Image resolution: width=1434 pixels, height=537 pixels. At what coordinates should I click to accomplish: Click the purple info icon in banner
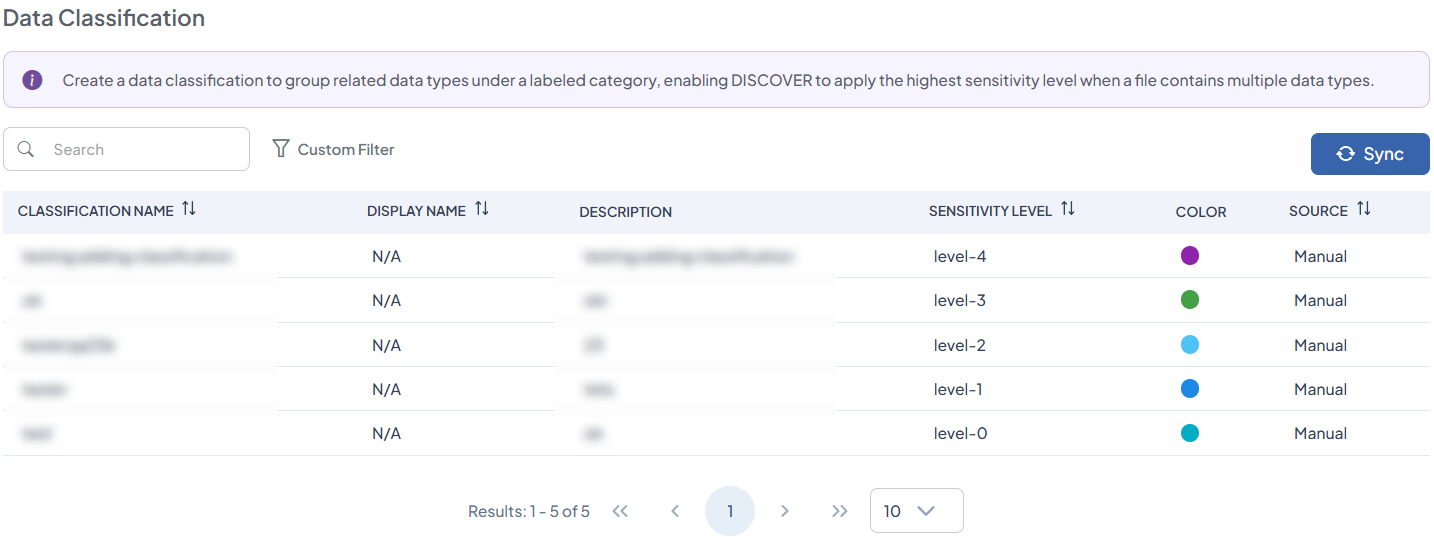point(32,80)
